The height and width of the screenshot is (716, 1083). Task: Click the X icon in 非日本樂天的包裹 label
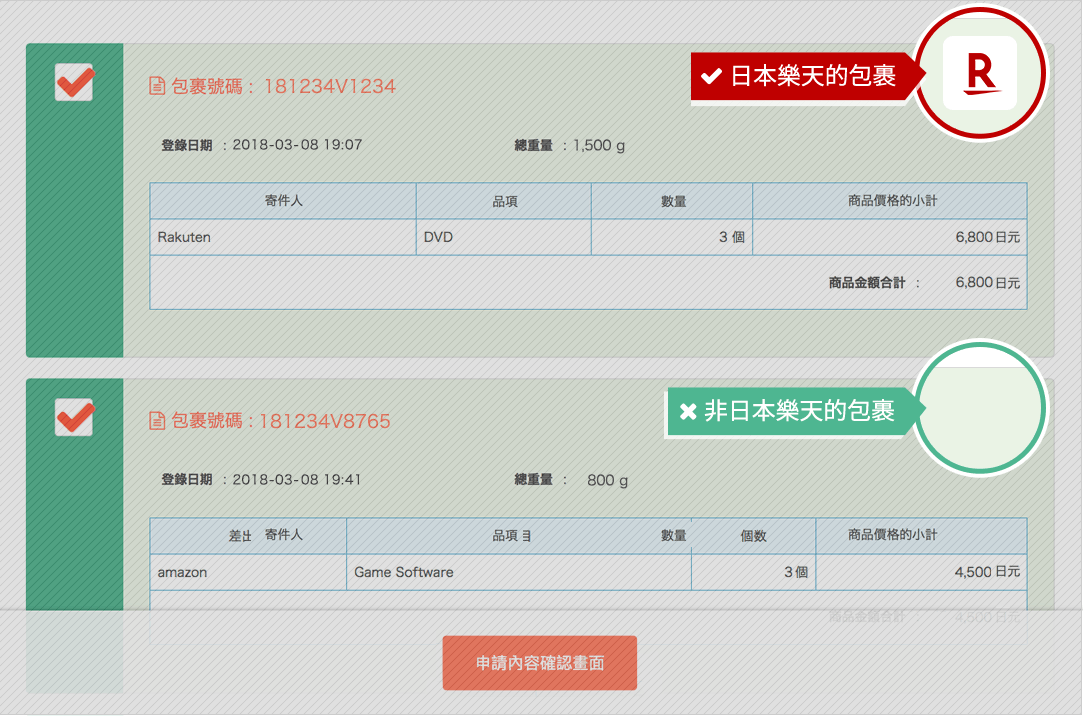tap(688, 412)
